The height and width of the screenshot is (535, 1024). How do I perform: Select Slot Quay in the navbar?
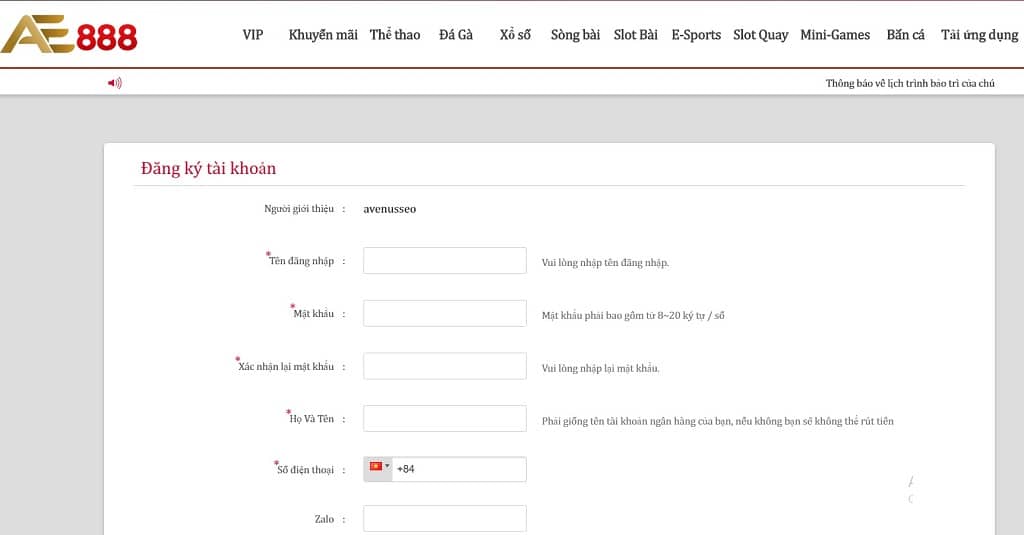click(x=760, y=35)
